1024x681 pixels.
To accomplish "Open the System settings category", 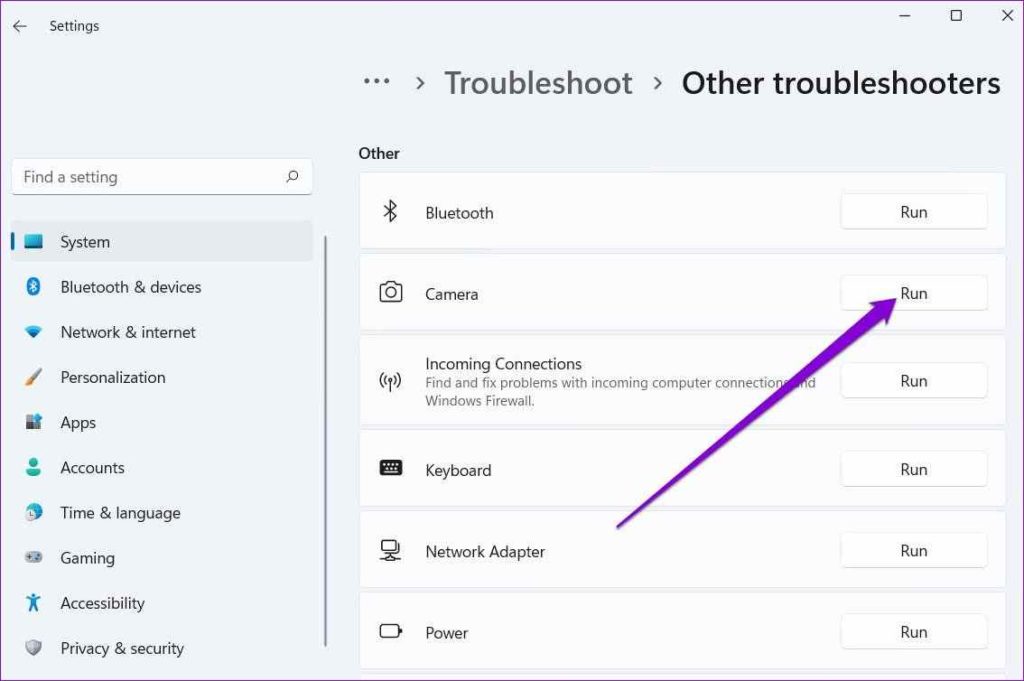I will coord(162,242).
